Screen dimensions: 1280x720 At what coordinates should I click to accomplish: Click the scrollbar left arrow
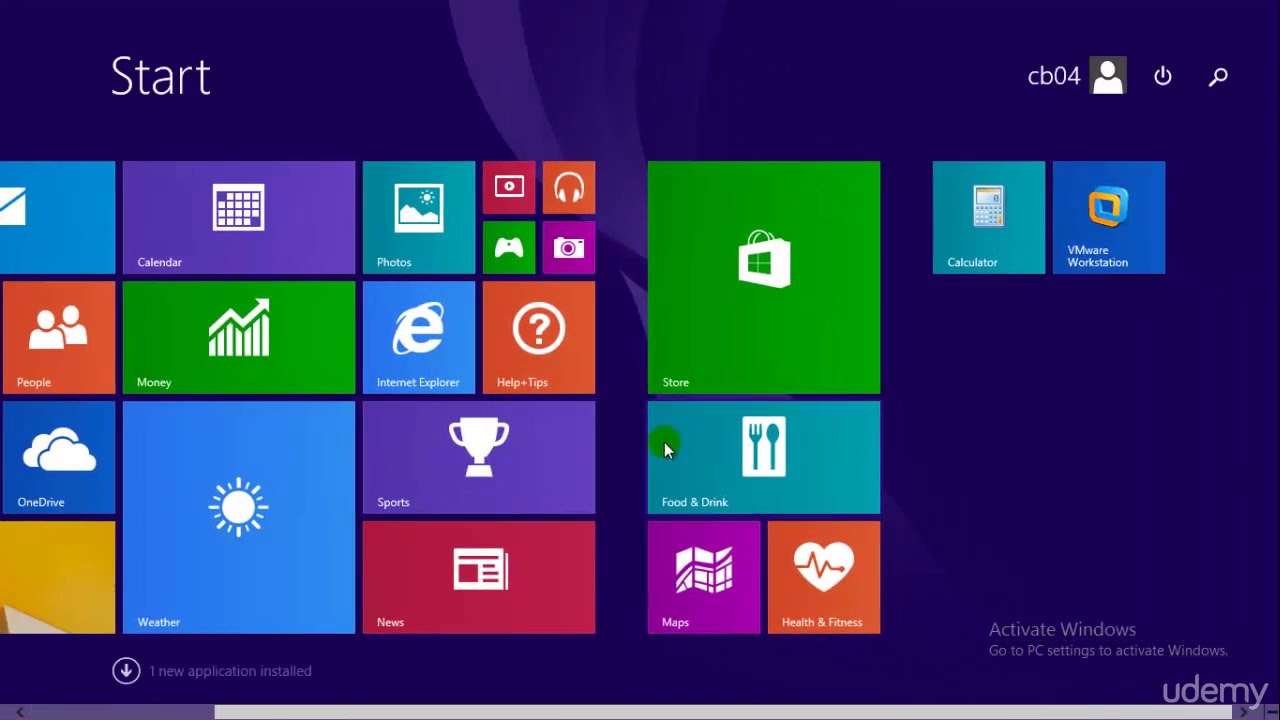tap(19, 712)
